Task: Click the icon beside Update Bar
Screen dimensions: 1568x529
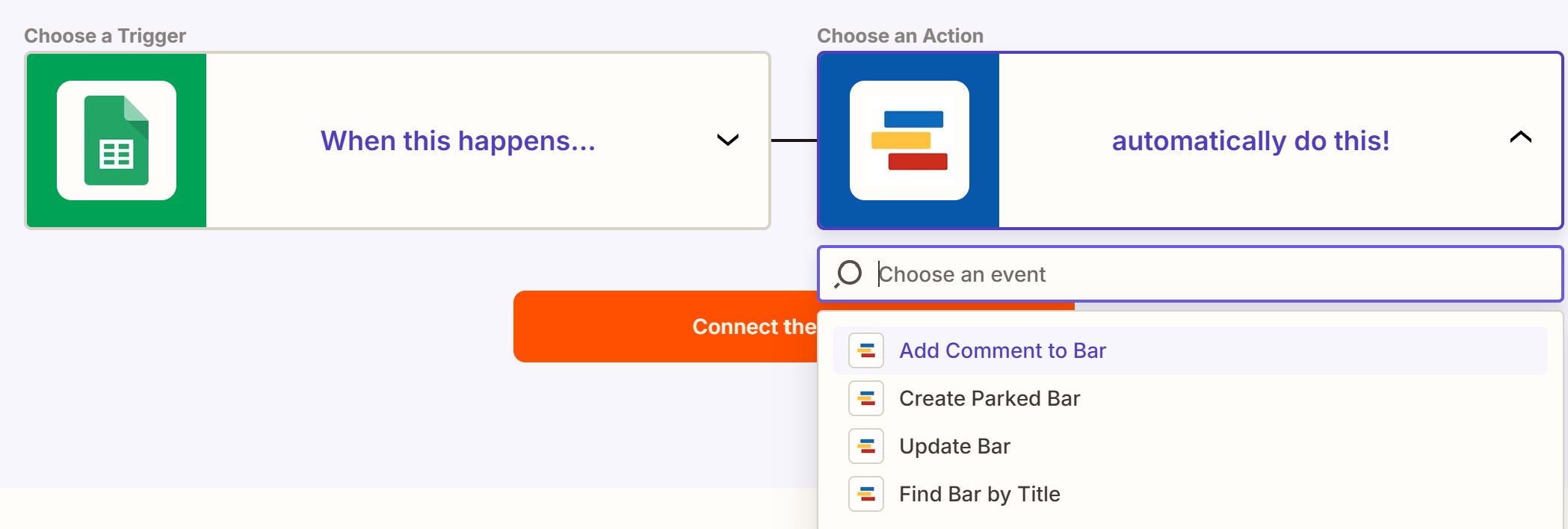Action: pos(866,446)
